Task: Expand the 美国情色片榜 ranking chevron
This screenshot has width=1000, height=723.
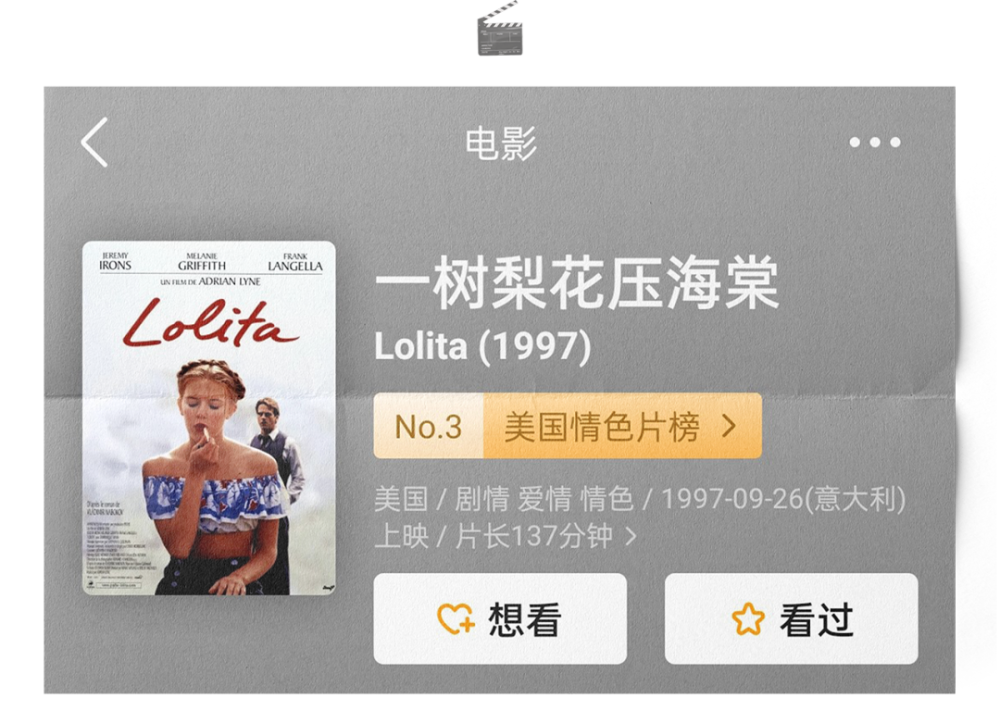Action: click(x=729, y=426)
